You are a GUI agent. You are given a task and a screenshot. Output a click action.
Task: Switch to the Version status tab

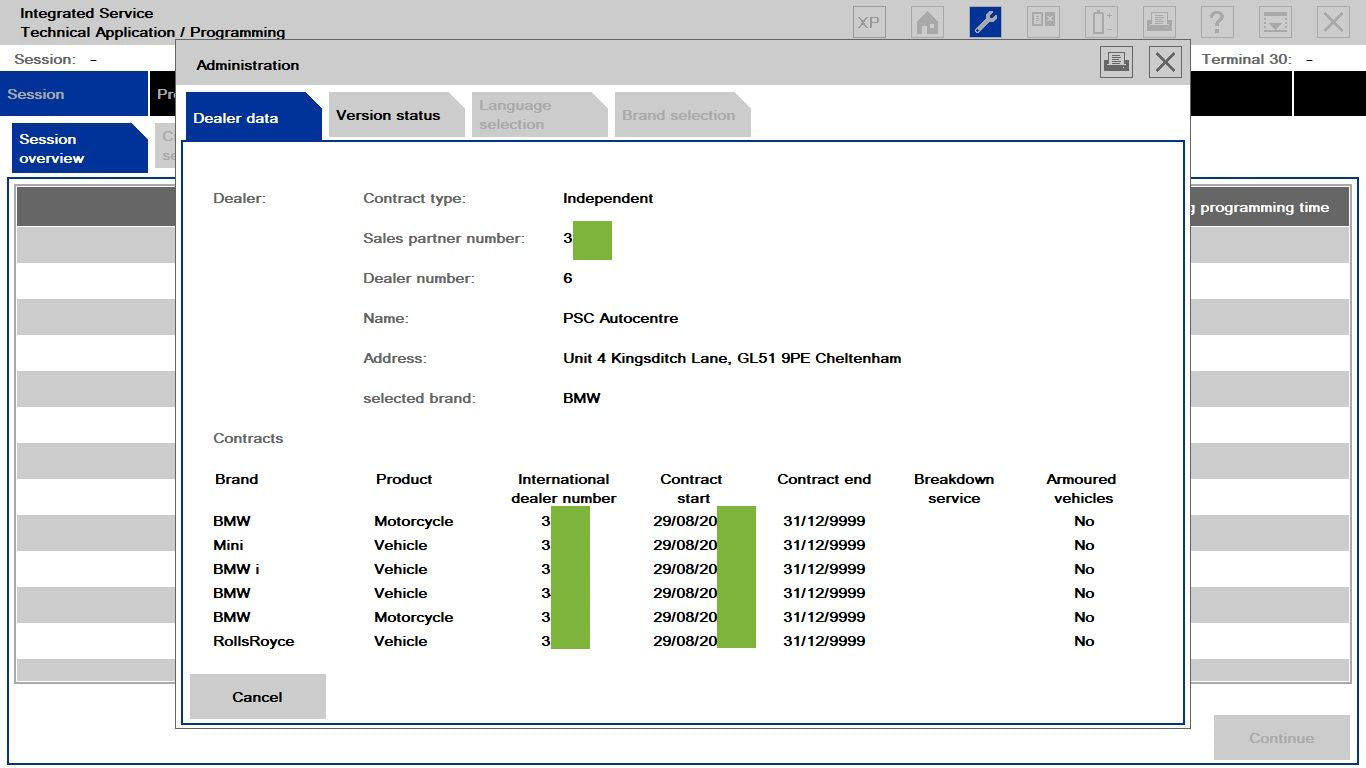click(388, 115)
